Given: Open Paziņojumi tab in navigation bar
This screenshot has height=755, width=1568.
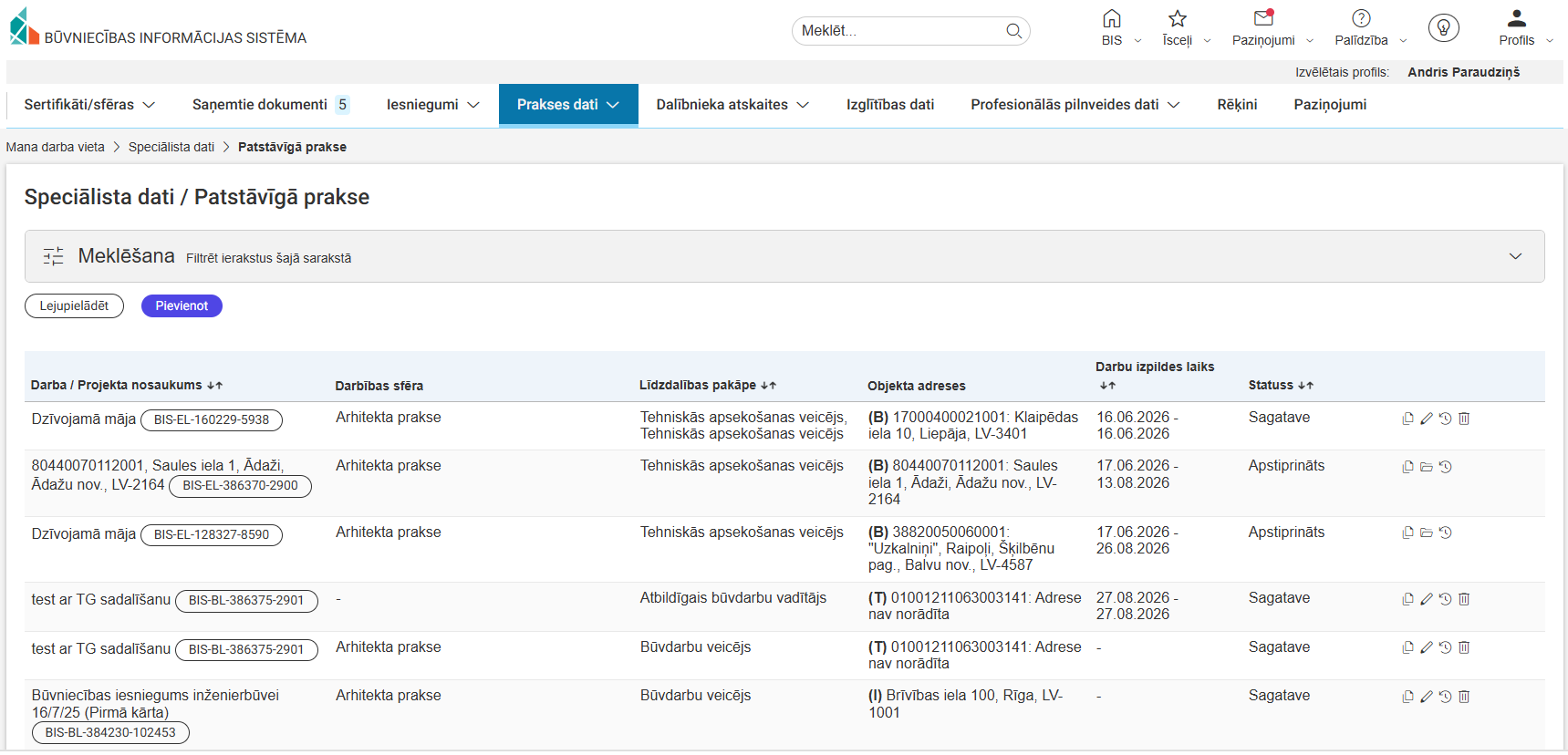Looking at the screenshot, I should click(x=1330, y=105).
